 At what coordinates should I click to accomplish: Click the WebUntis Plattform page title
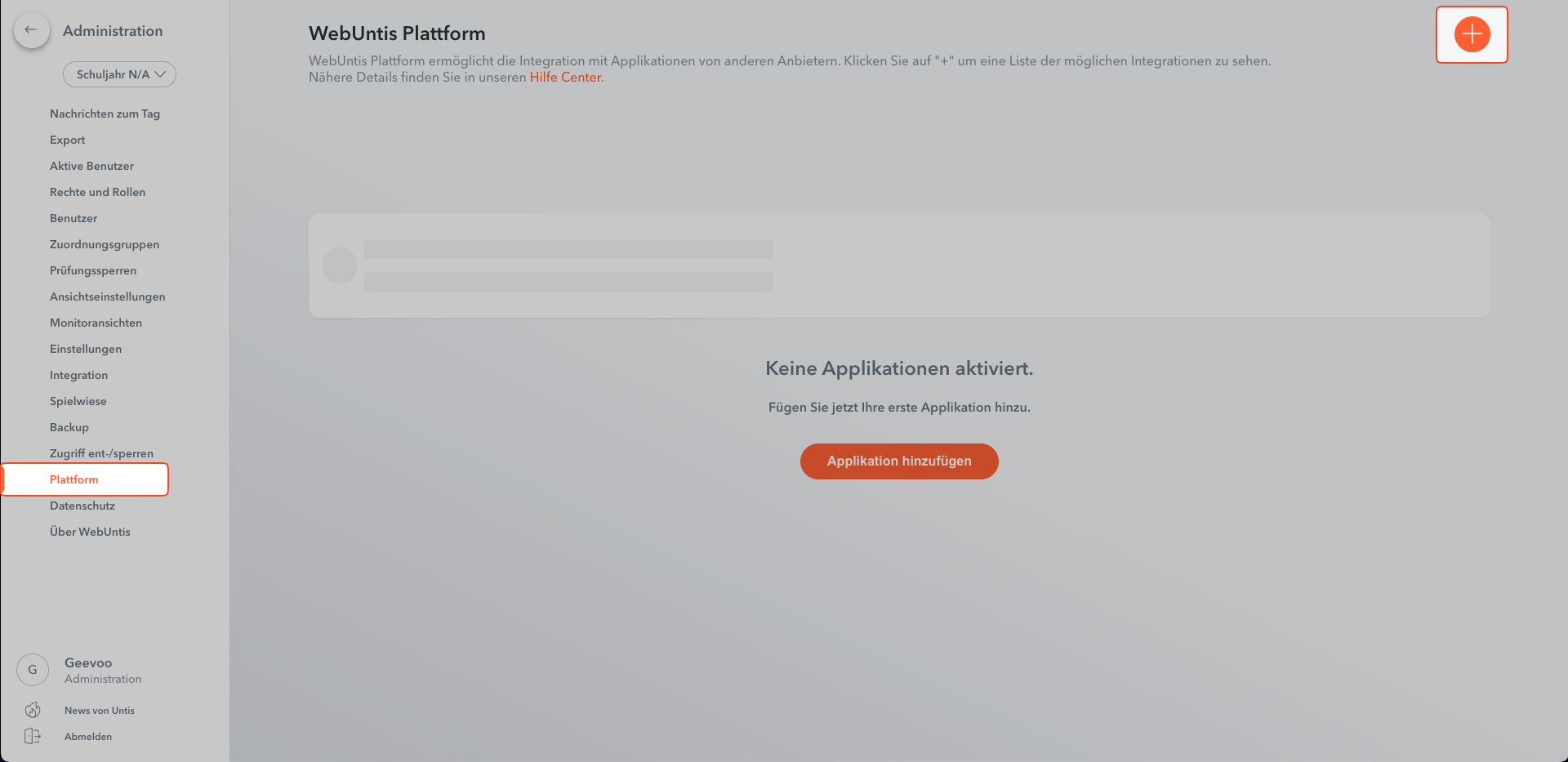(397, 33)
